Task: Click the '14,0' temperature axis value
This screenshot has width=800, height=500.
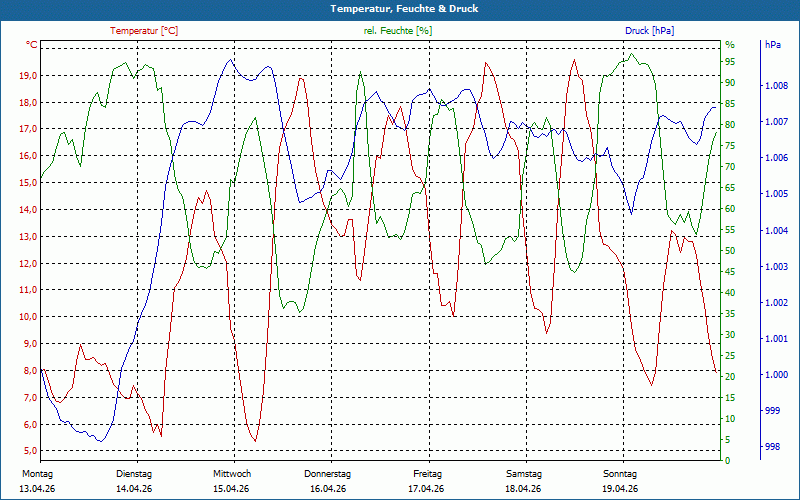Action: click(28, 210)
